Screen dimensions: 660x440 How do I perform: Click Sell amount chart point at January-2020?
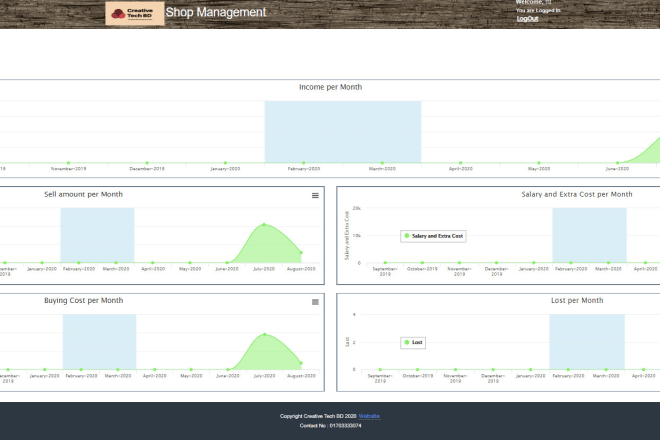[x=42, y=263]
